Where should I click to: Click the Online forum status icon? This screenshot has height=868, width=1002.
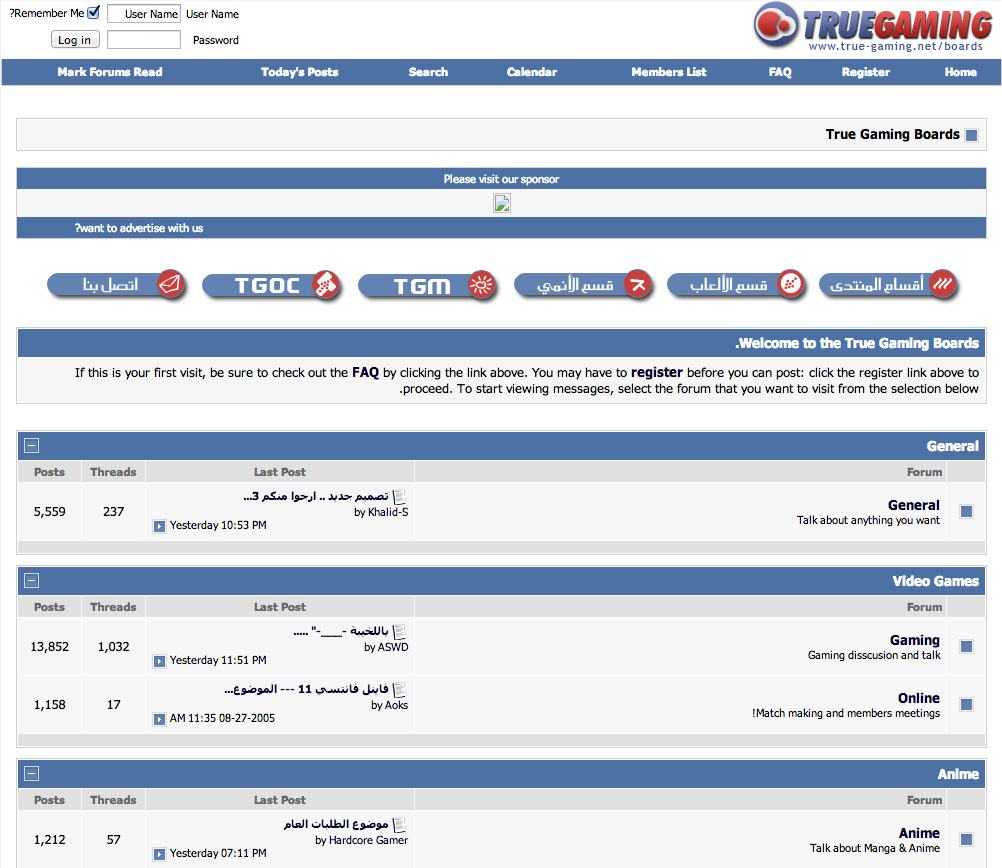(x=966, y=704)
